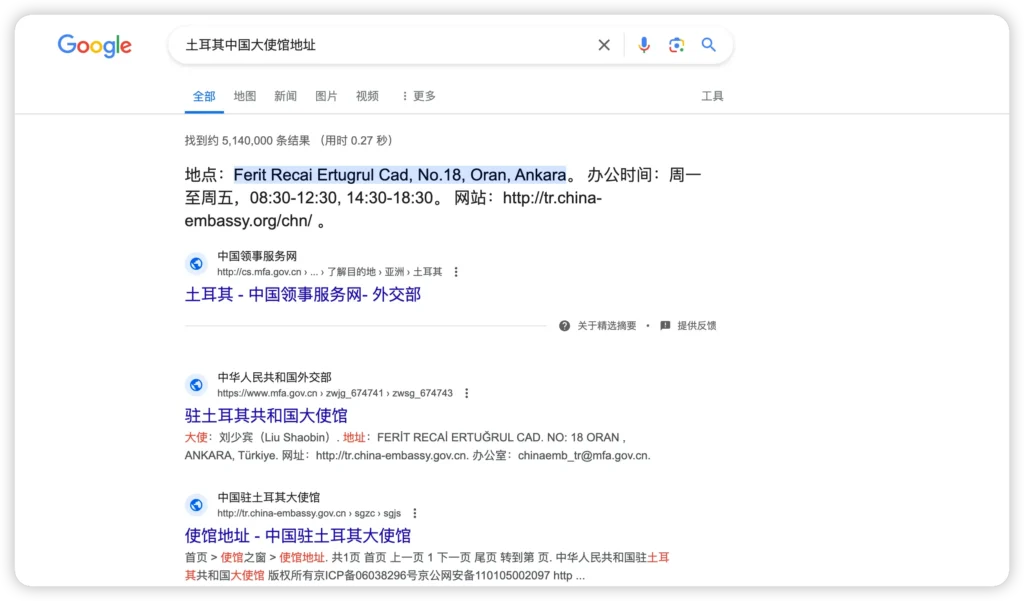Open the 工具 search tools
This screenshot has width=1024, height=601.
712,96
